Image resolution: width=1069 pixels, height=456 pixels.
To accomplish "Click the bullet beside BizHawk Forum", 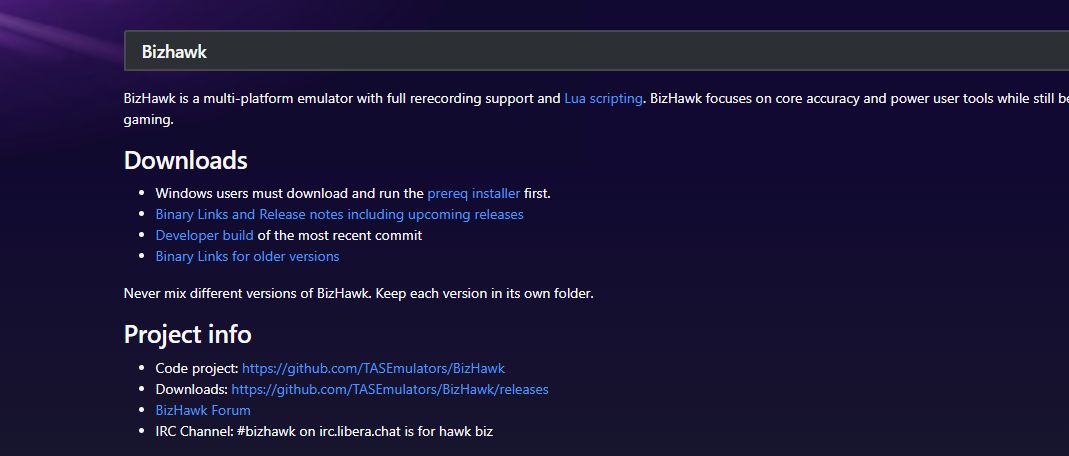I will (142, 410).
